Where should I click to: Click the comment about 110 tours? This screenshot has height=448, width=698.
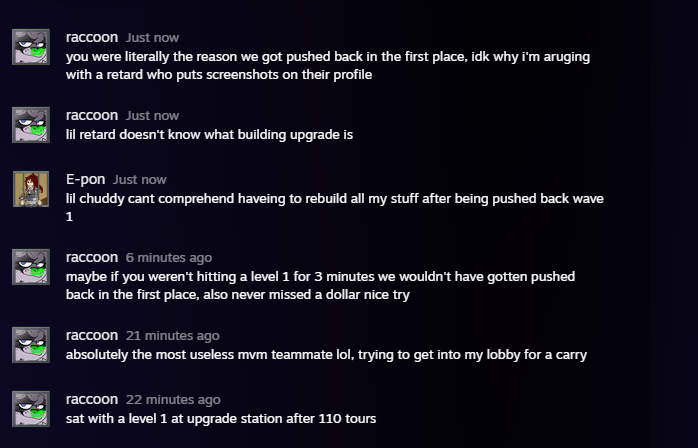coord(220,418)
